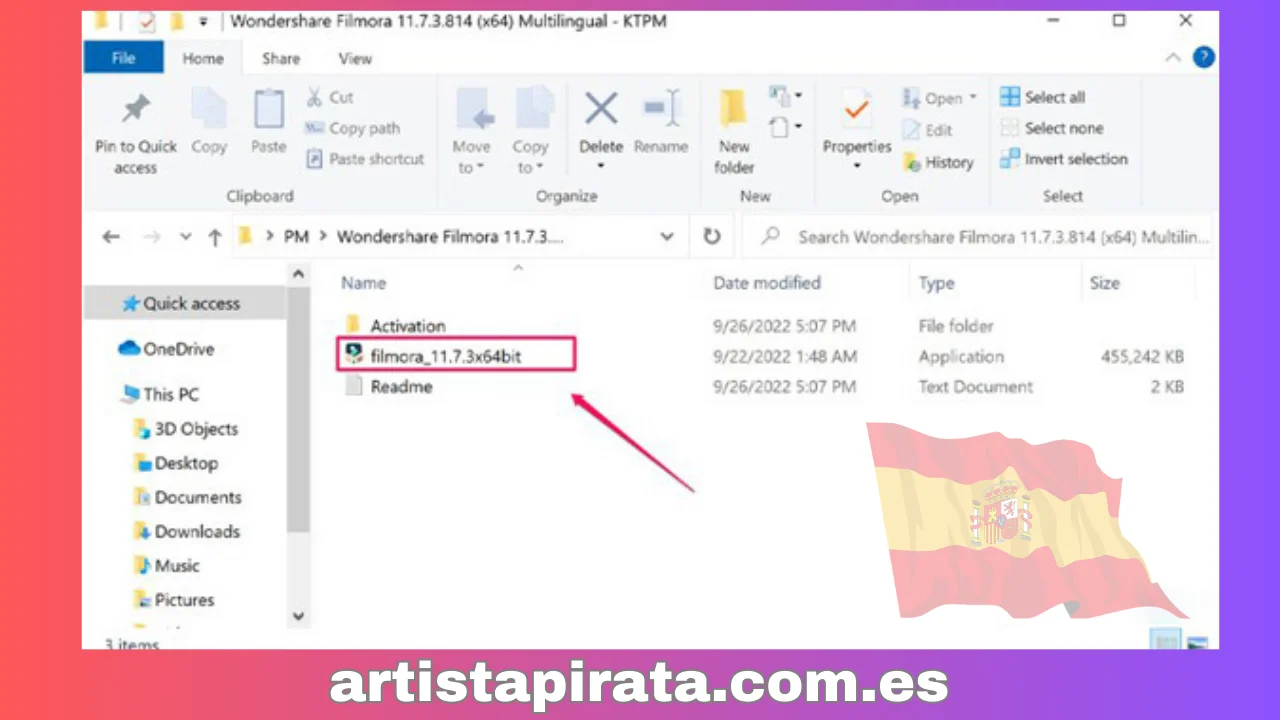The width and height of the screenshot is (1280, 720).
Task: Click the Properties checkmark icon
Action: pyautogui.click(x=856, y=108)
